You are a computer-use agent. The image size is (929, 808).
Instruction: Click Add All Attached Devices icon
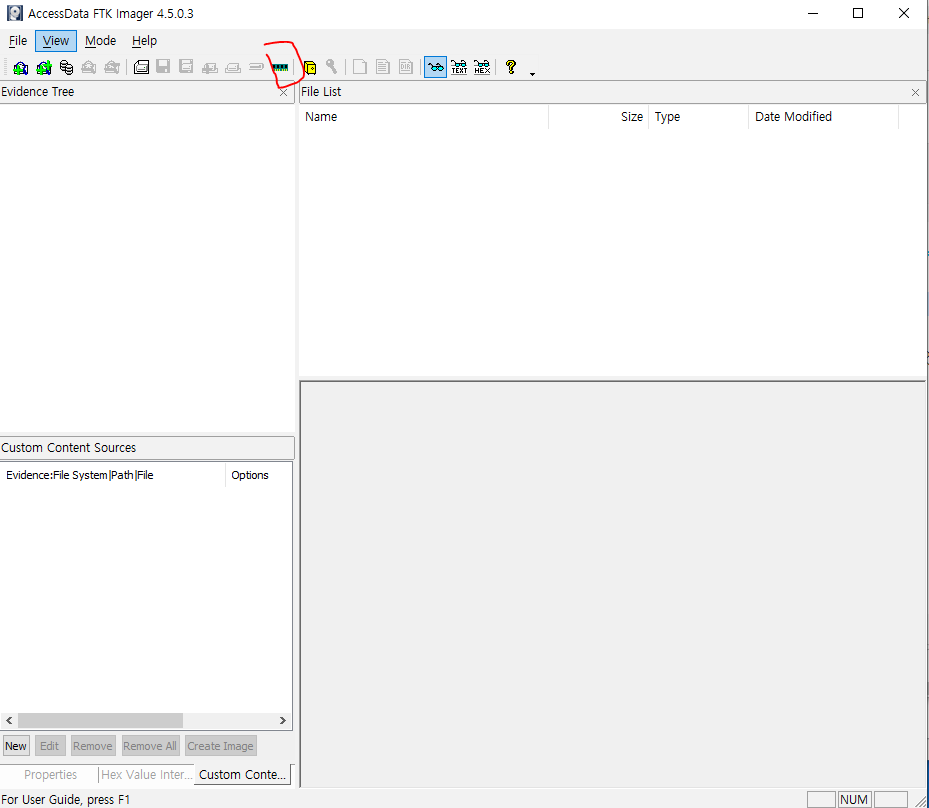pos(44,68)
